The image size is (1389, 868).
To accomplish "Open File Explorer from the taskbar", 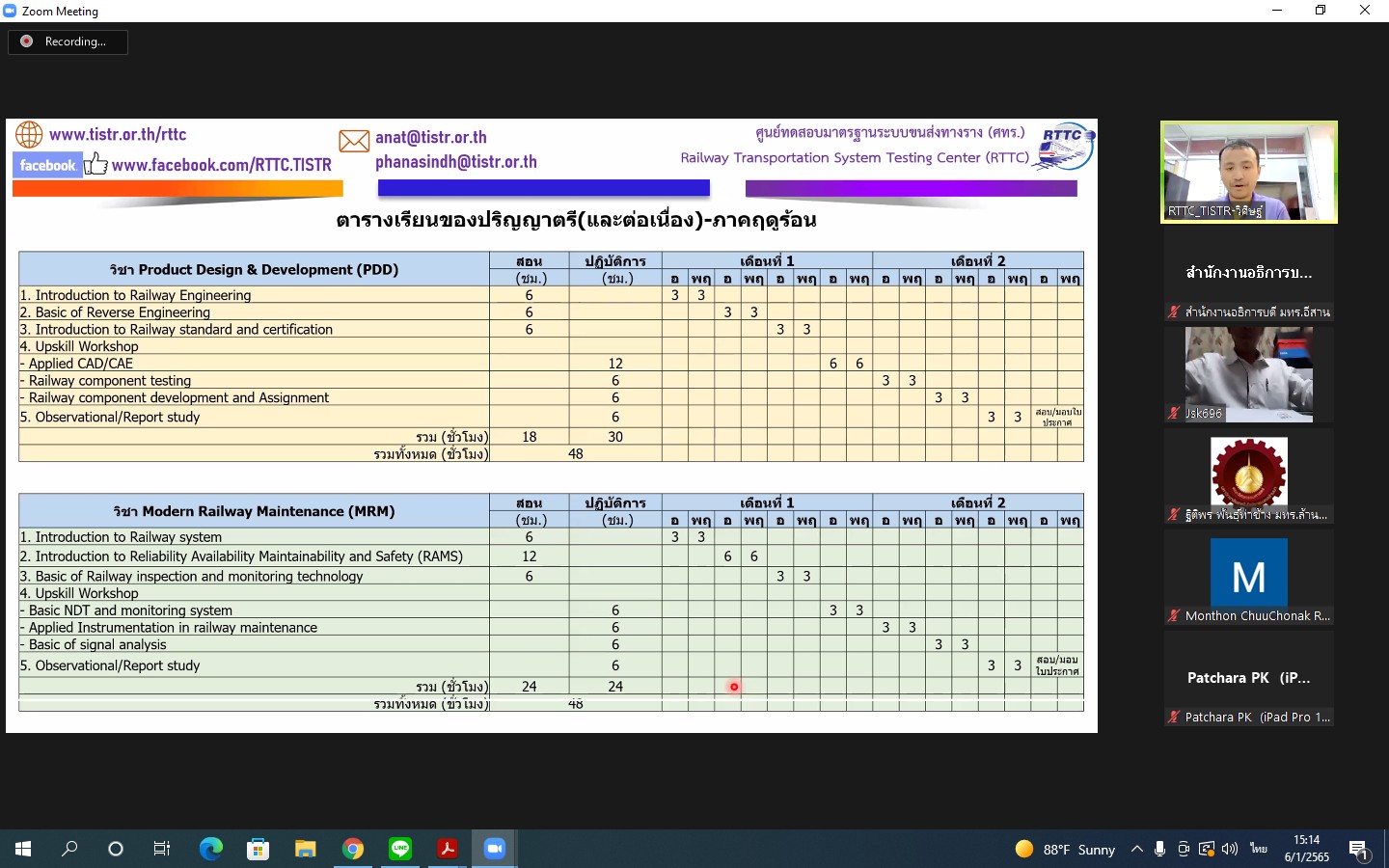I will coord(306,849).
